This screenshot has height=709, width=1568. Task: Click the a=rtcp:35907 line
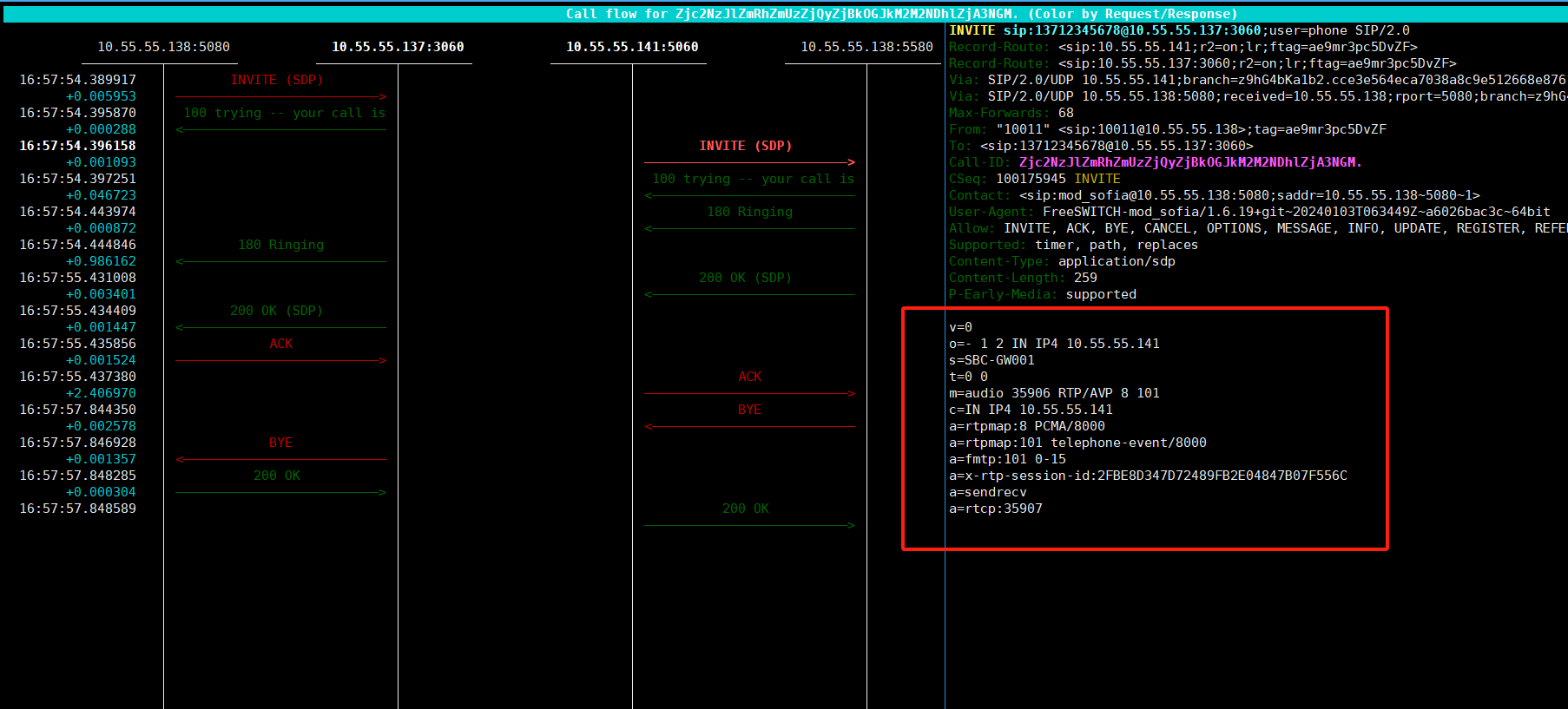coord(996,509)
